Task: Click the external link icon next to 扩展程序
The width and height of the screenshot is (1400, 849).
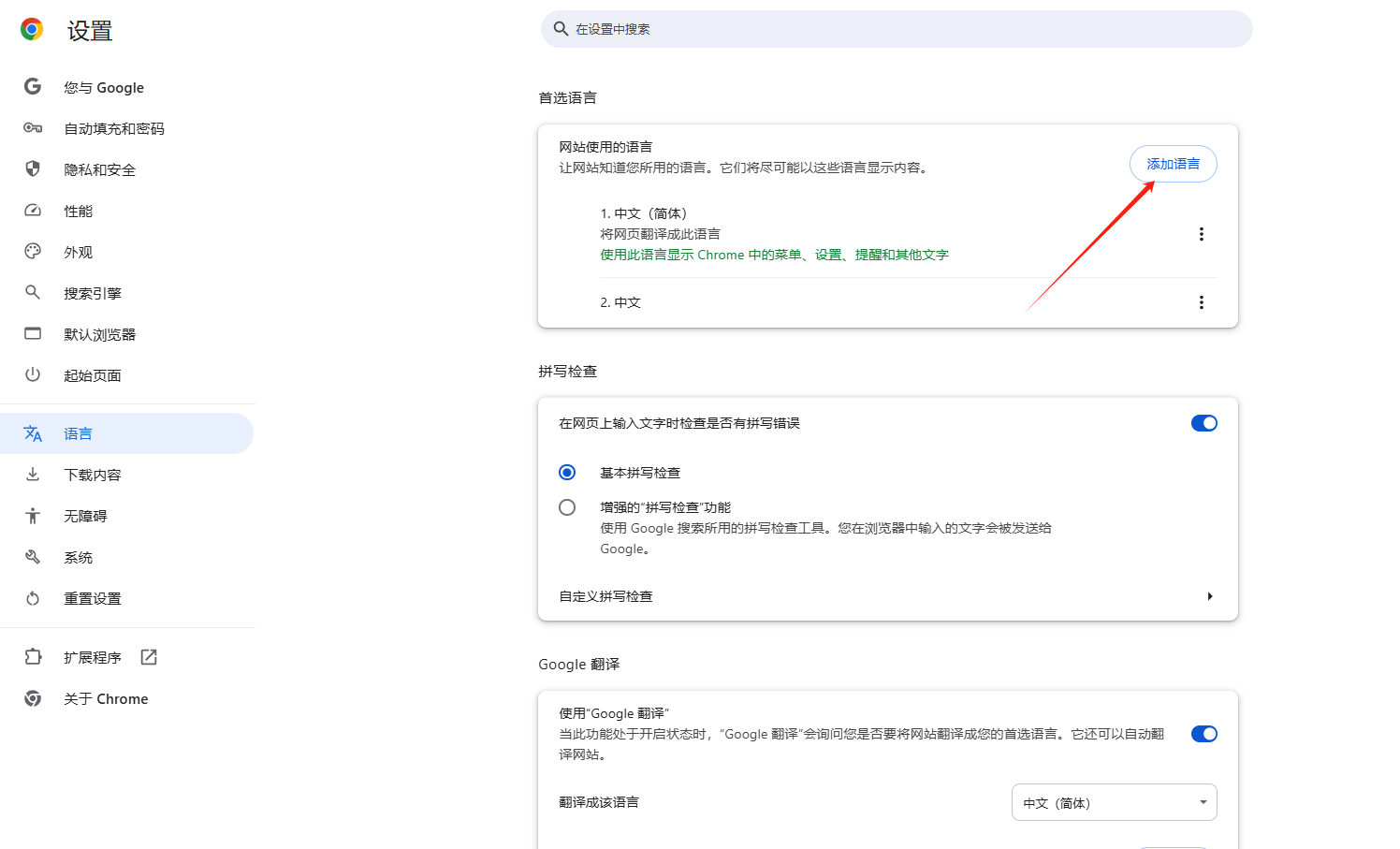Action: tap(149, 657)
